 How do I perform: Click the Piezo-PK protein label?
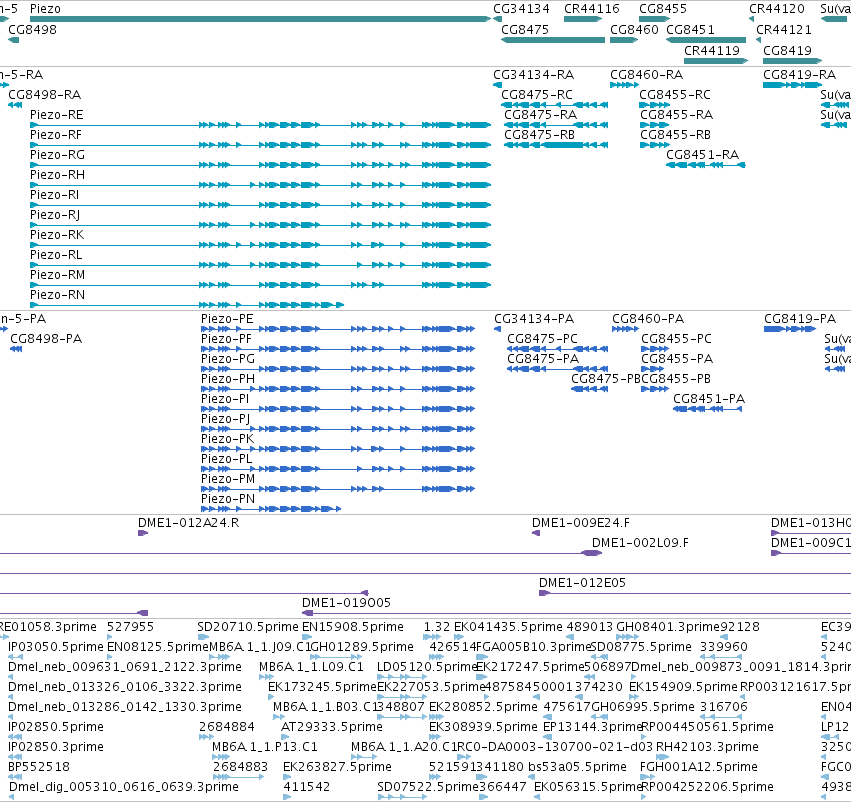coord(227,439)
